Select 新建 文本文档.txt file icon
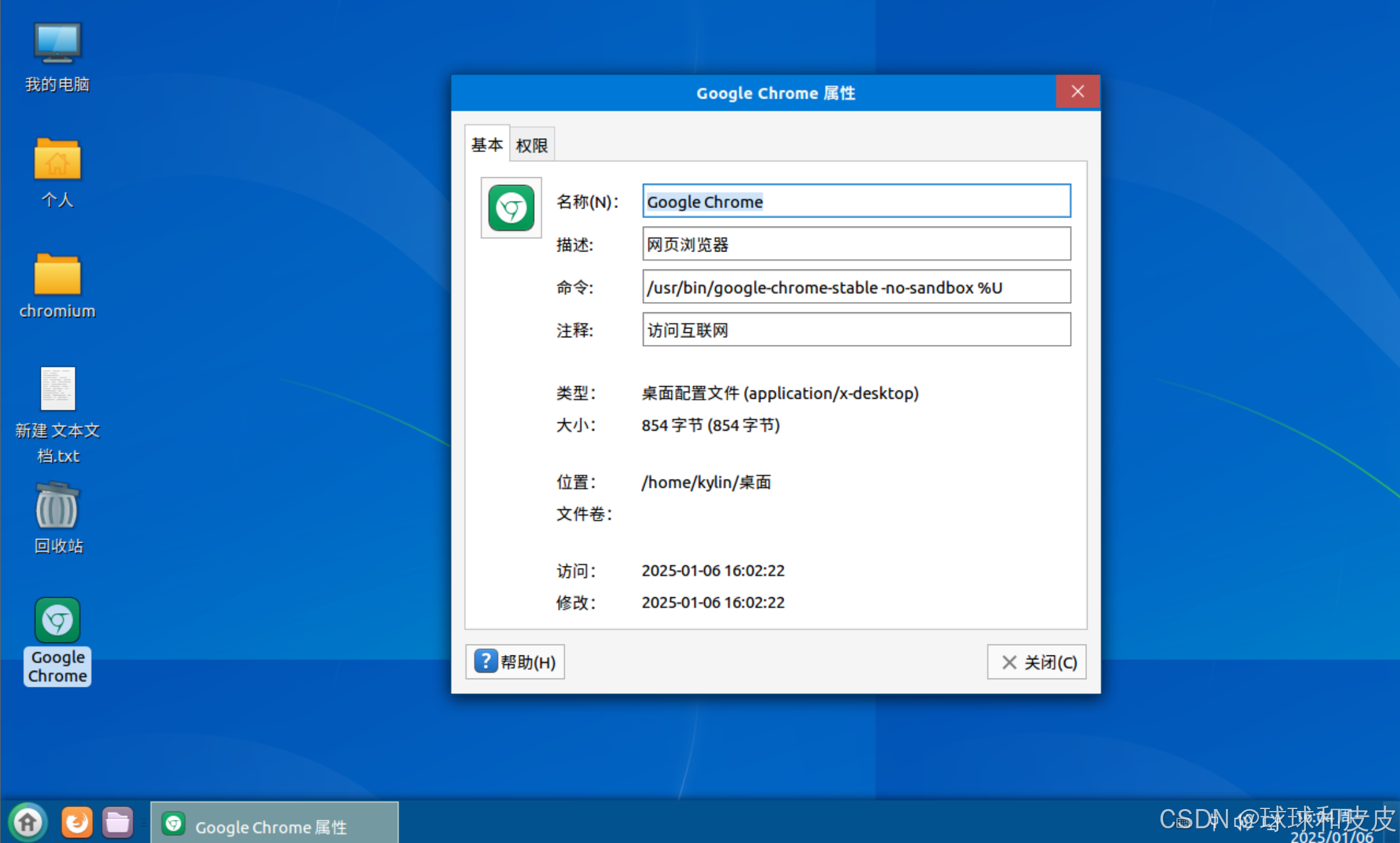Screen dimensions: 1400x843 click(58, 389)
